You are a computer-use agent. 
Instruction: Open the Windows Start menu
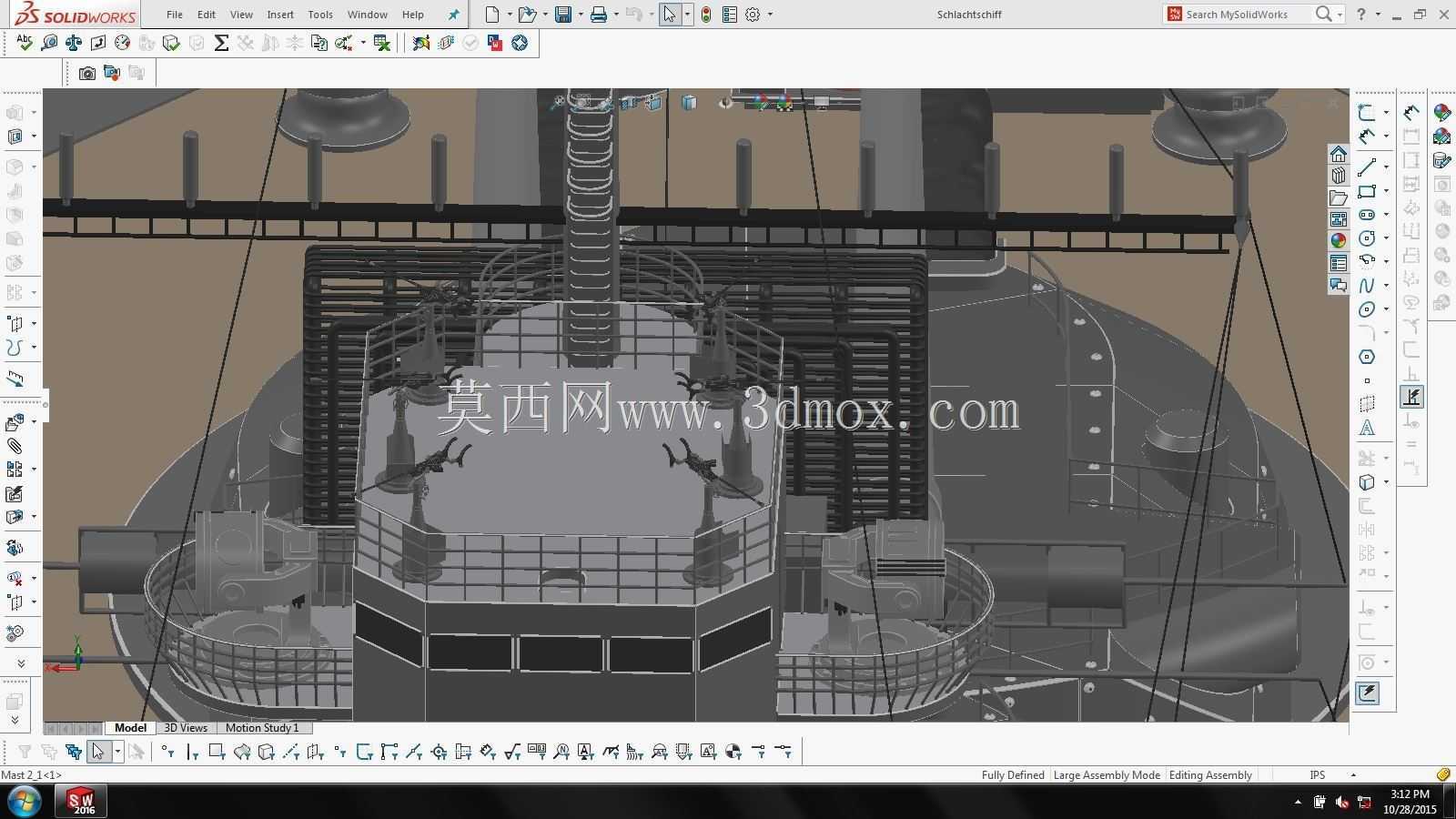[x=25, y=803]
